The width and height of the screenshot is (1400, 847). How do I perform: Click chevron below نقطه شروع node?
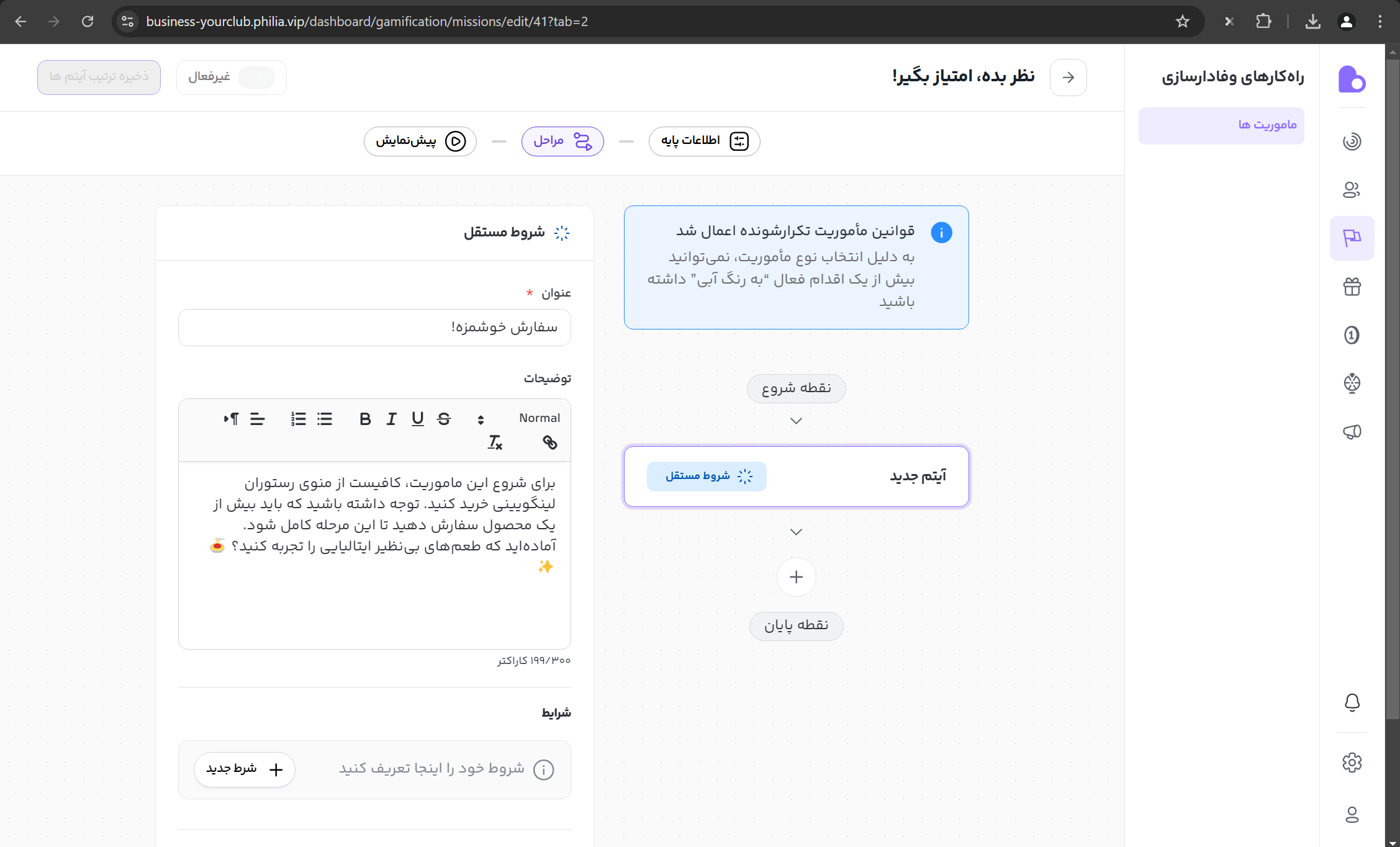[x=796, y=421]
